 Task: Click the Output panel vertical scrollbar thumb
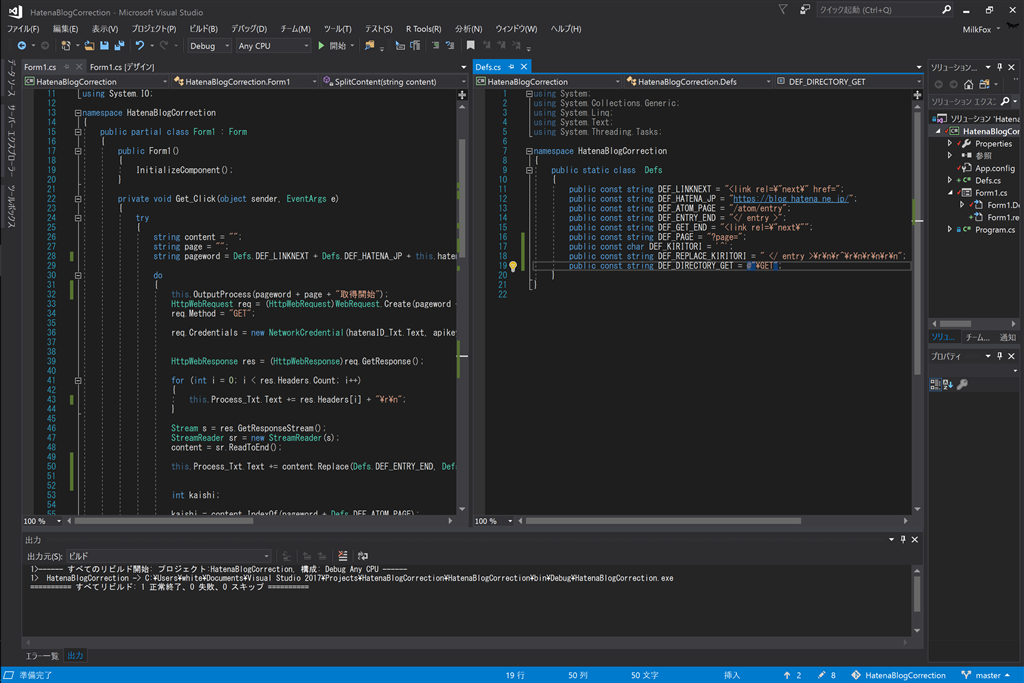click(x=917, y=593)
